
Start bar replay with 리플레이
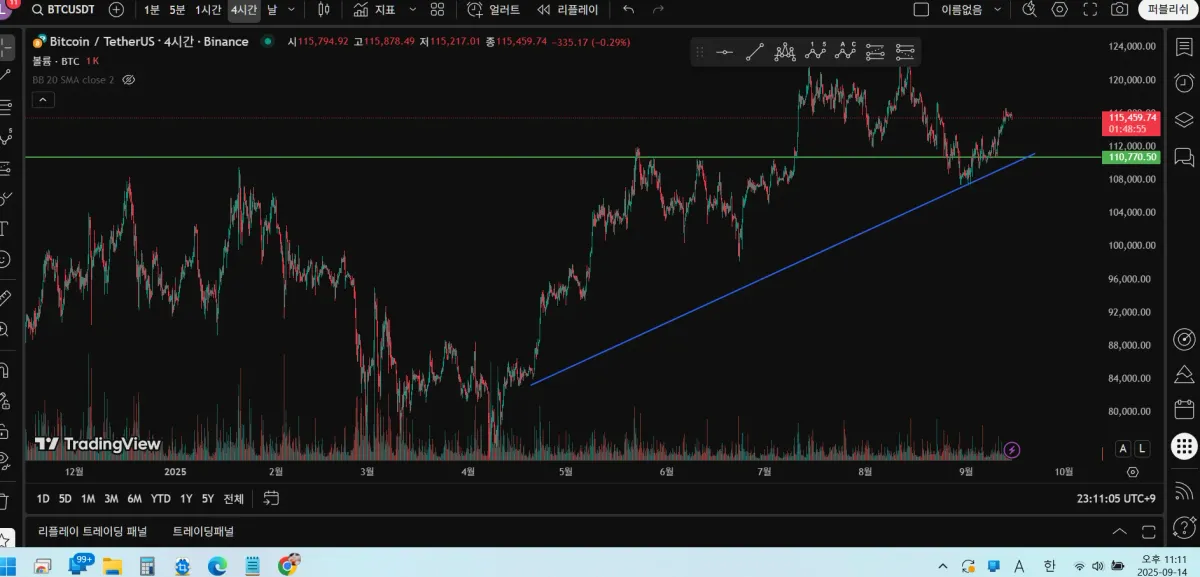coord(568,9)
